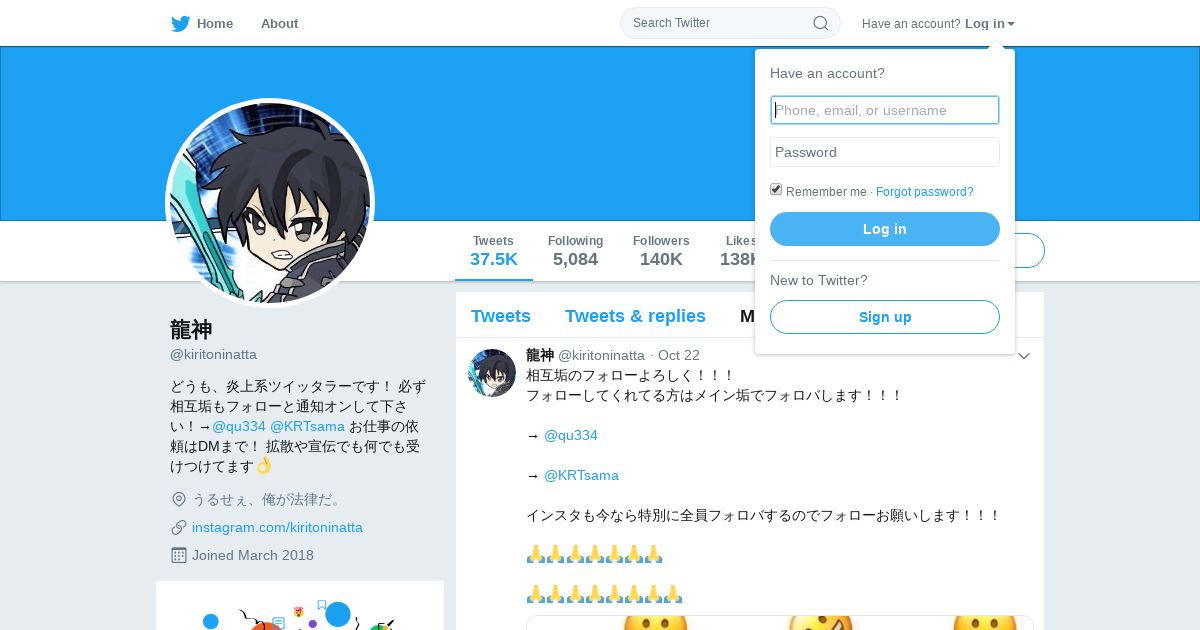Click the Twitter bird logo
Screen dimensions: 1200x630
click(180, 24)
